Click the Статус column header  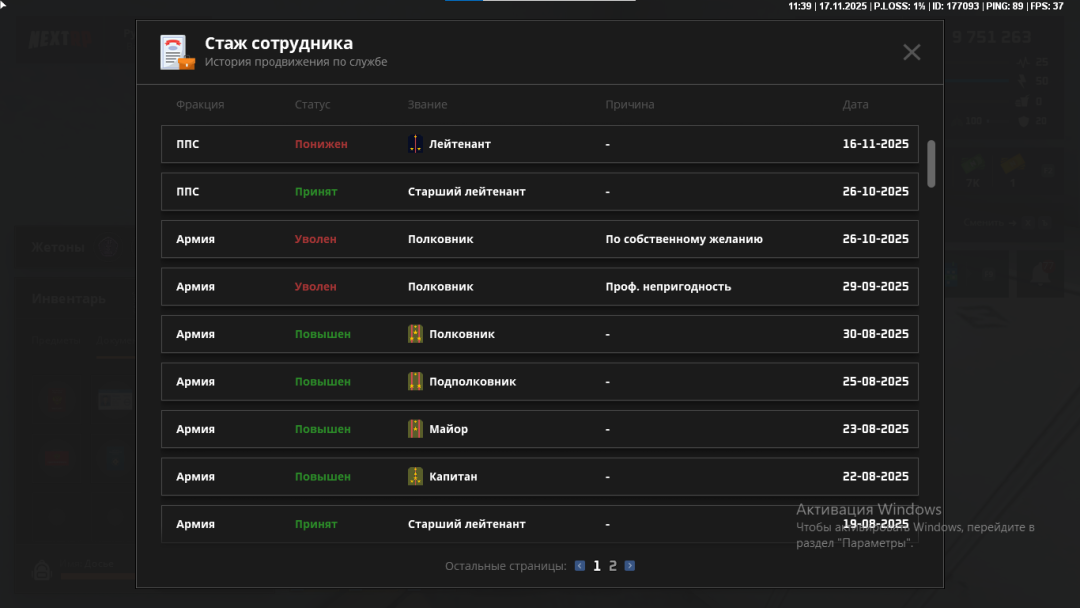pos(312,105)
